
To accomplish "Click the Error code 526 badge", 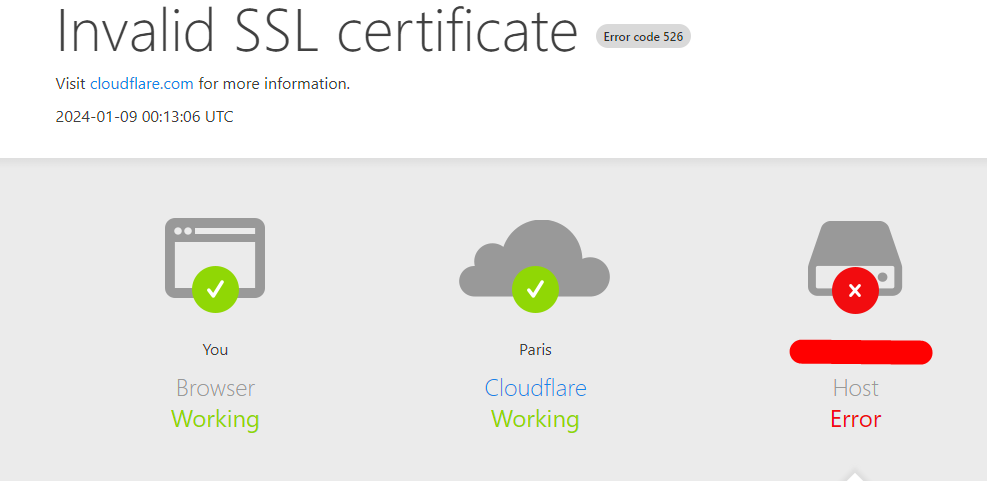I will (643, 37).
